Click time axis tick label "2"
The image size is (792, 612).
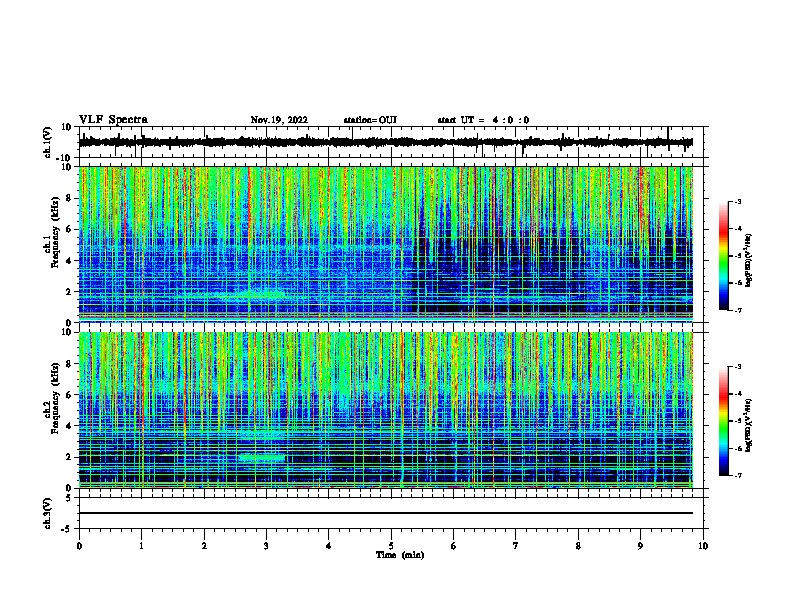[x=204, y=546]
